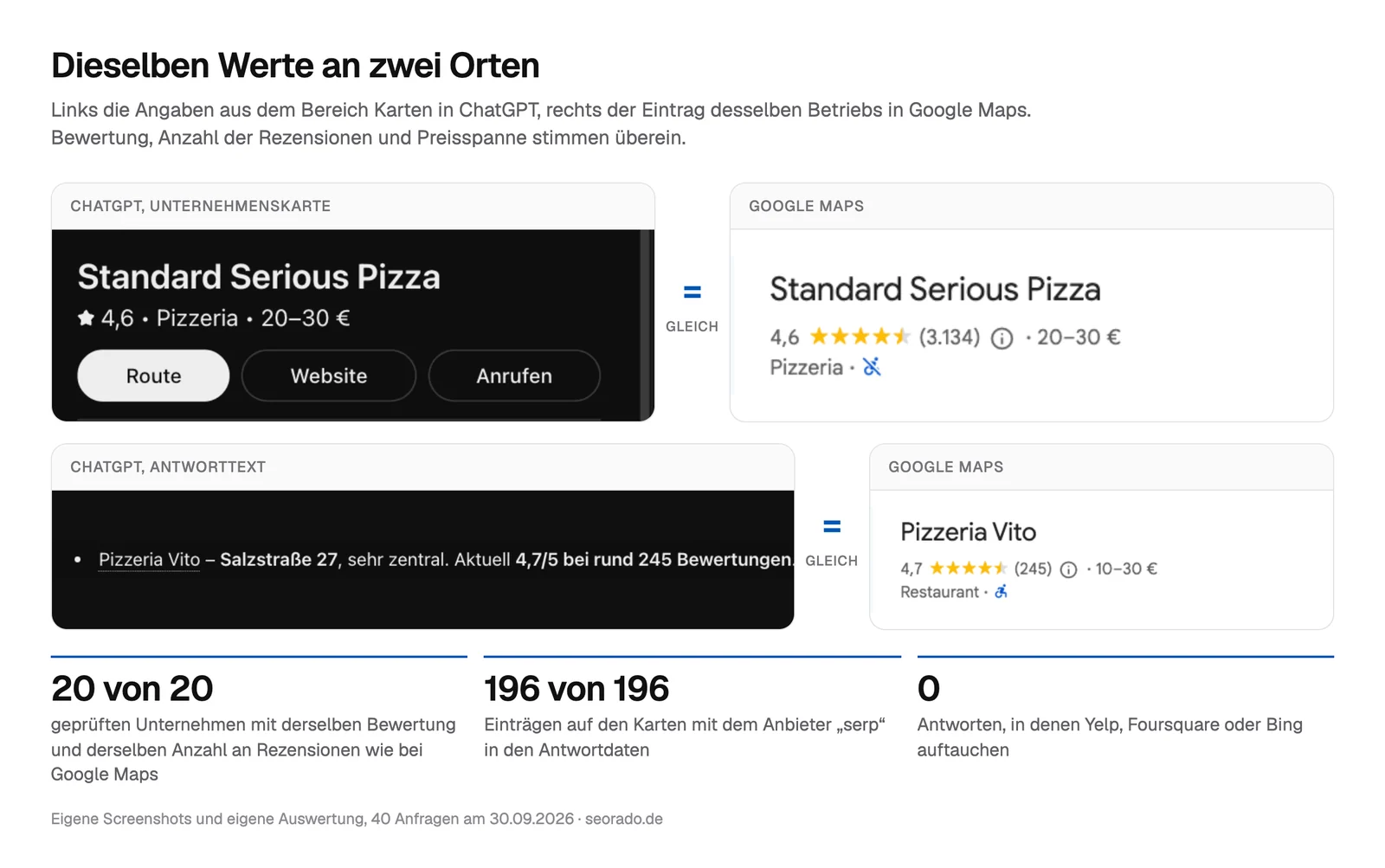Click info icon next to (3.134) reviews
The image size is (1385, 868).
coord(1002,338)
